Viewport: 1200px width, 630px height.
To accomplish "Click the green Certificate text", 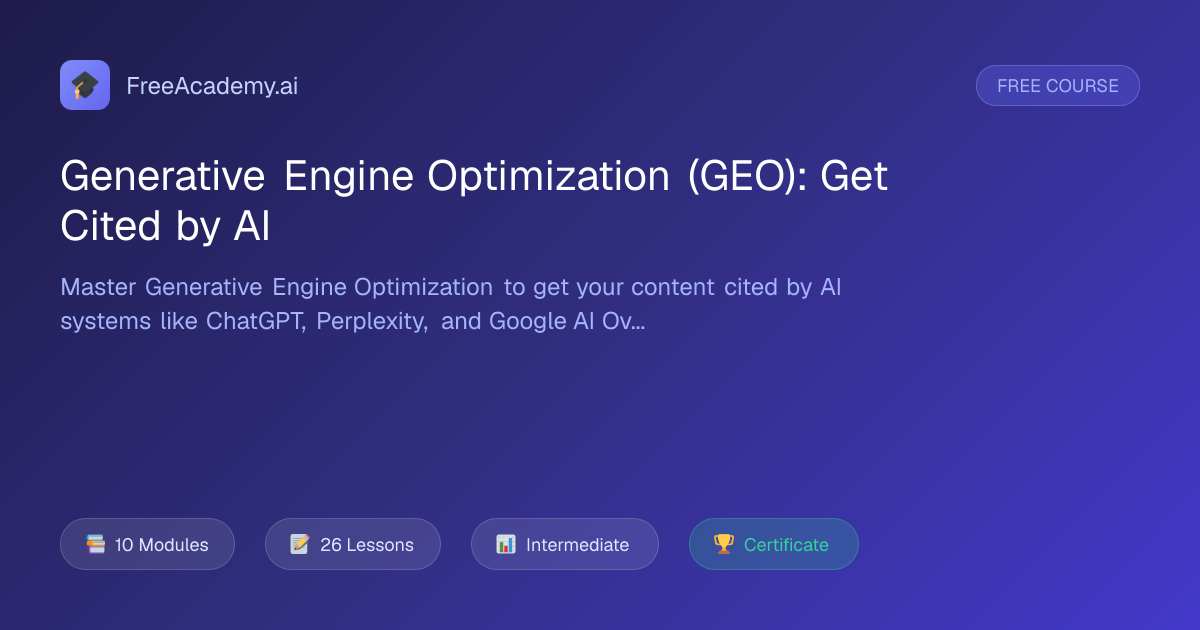I will [786, 545].
